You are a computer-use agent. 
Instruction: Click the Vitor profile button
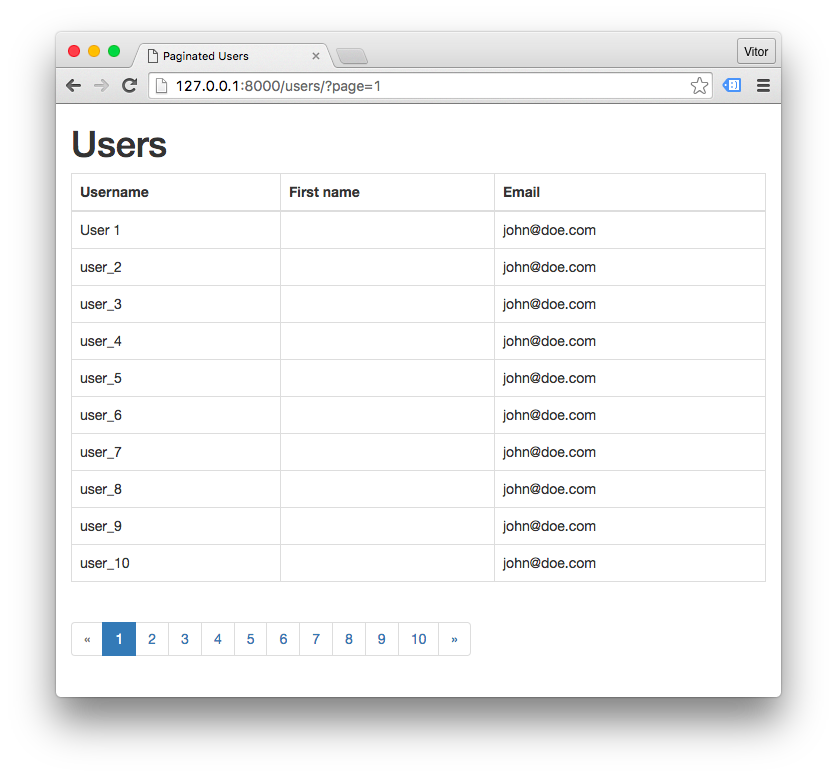pyautogui.click(x=755, y=50)
